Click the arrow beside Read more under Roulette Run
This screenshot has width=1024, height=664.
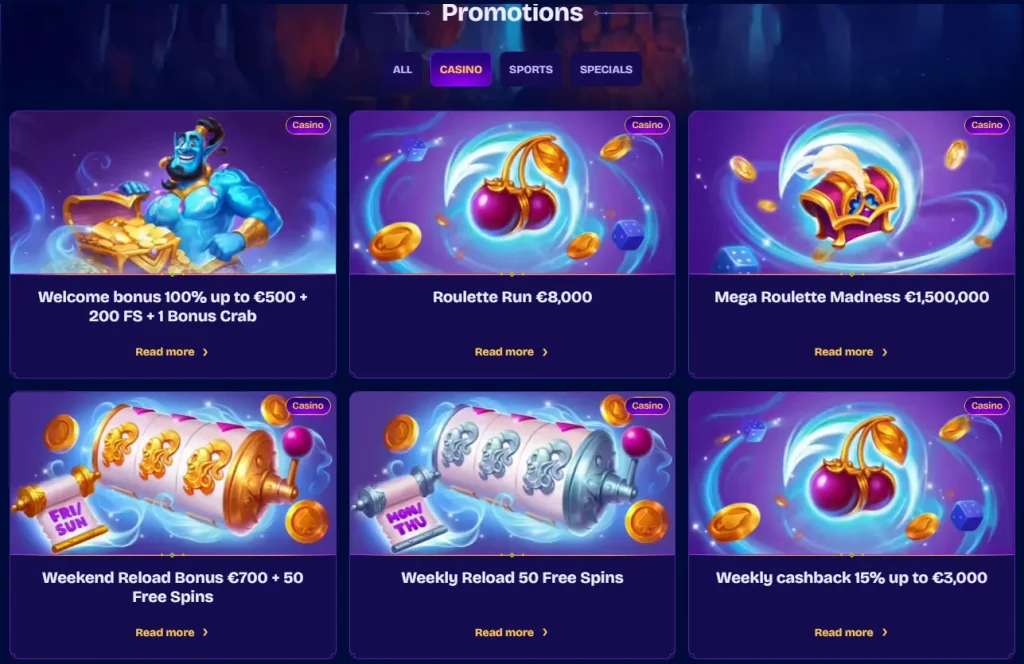click(x=545, y=352)
